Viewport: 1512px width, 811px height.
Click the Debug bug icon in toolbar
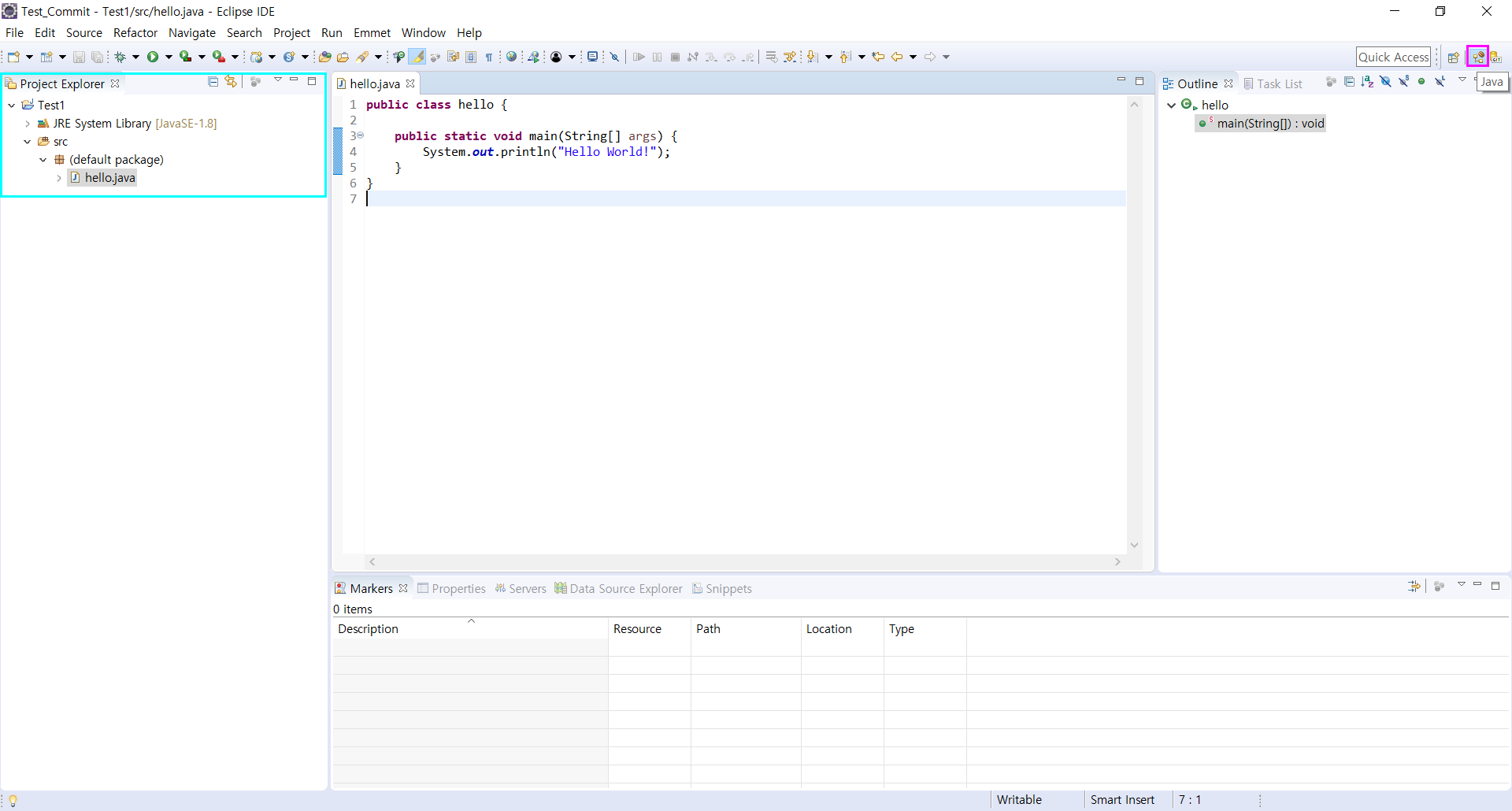pos(120,57)
